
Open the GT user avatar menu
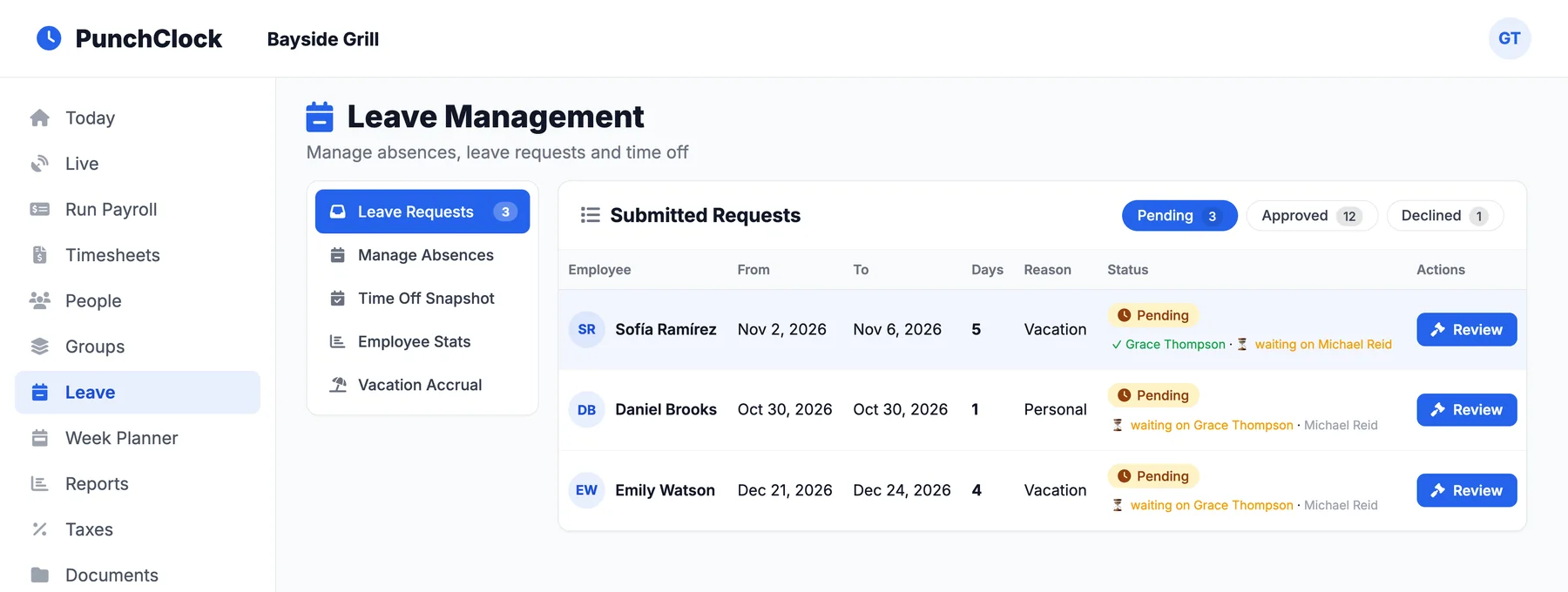point(1509,38)
